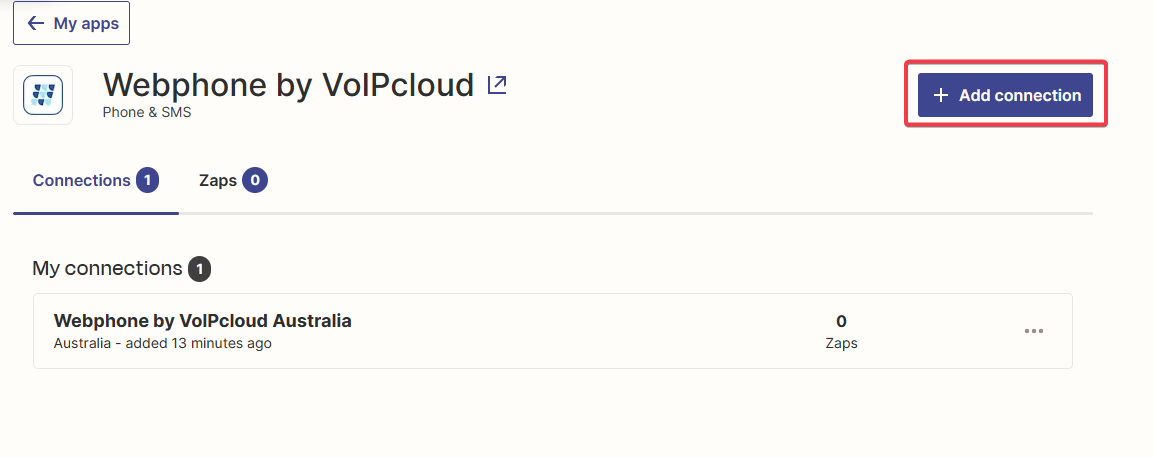Click the Phone & SMS category label
1154x457 pixels.
pyautogui.click(x=147, y=113)
